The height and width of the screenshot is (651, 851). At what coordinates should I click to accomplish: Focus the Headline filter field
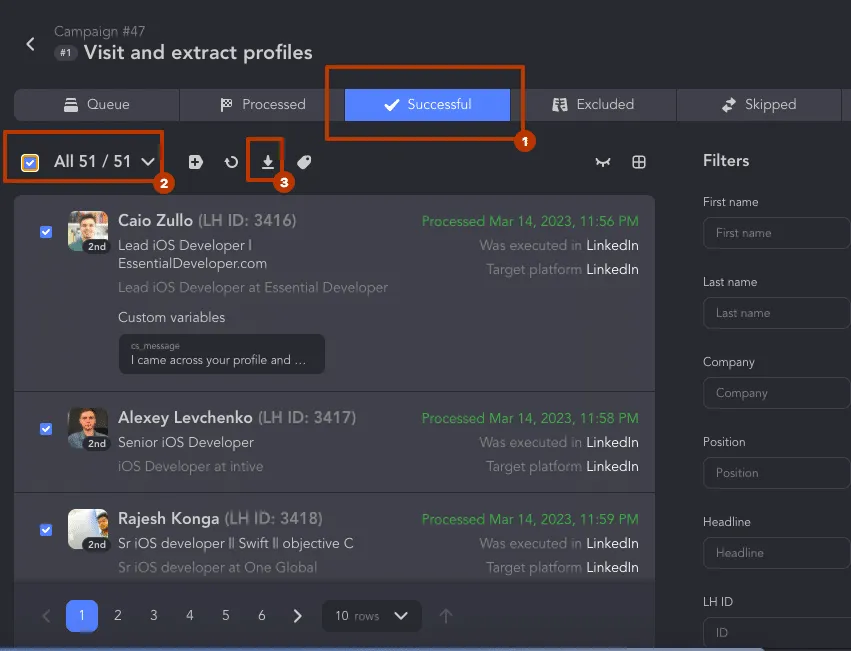tap(777, 553)
